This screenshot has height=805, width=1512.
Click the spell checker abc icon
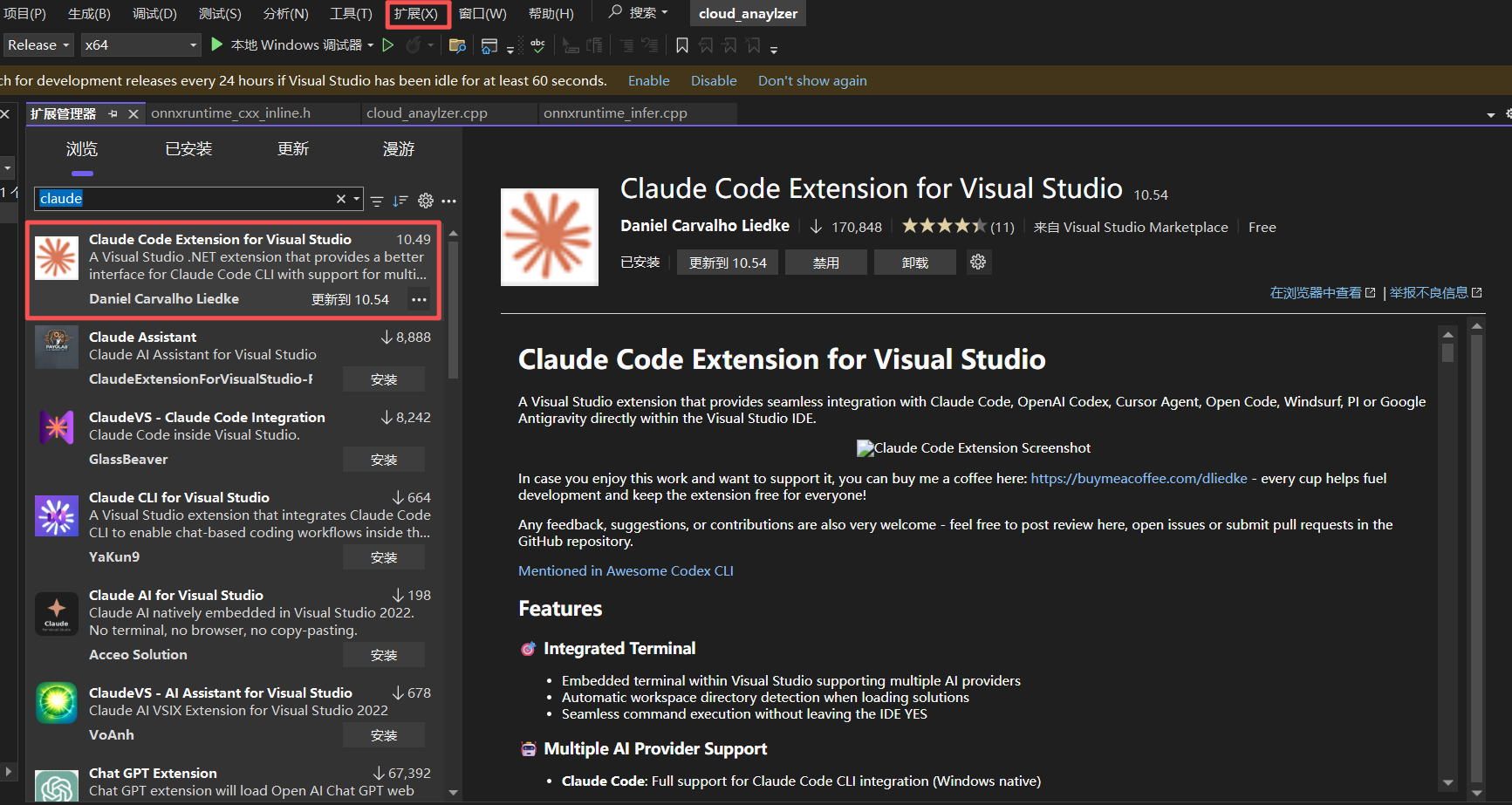(x=537, y=44)
